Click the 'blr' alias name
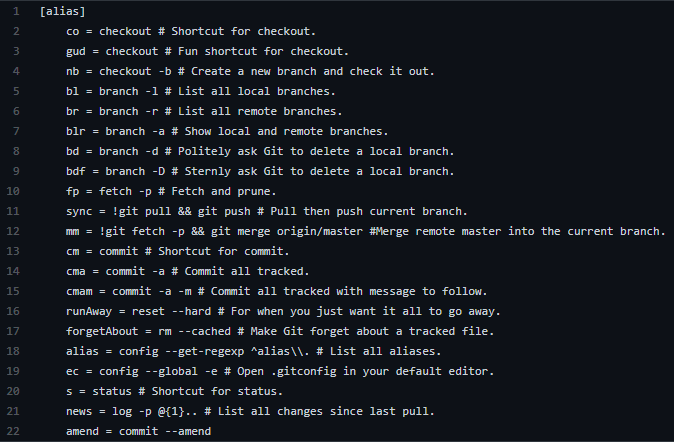The image size is (674, 442). click(x=76, y=132)
